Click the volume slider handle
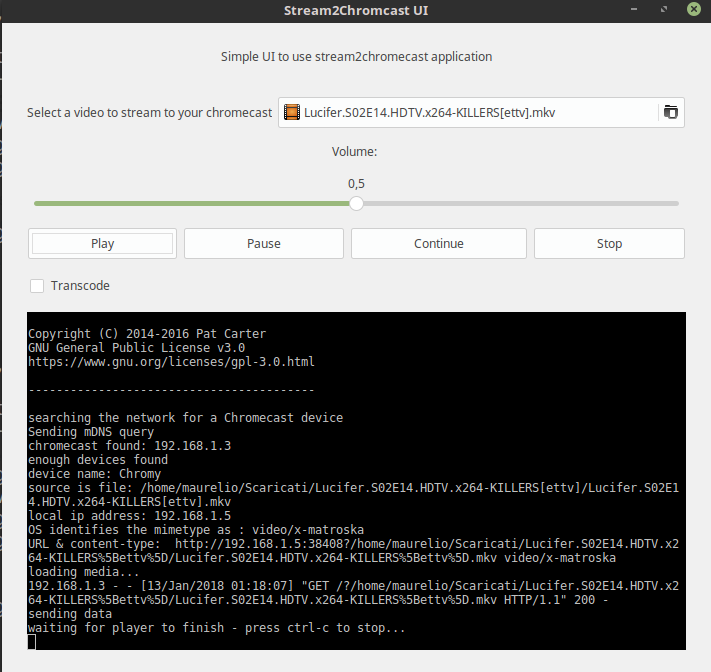The image size is (711, 672). coord(356,204)
